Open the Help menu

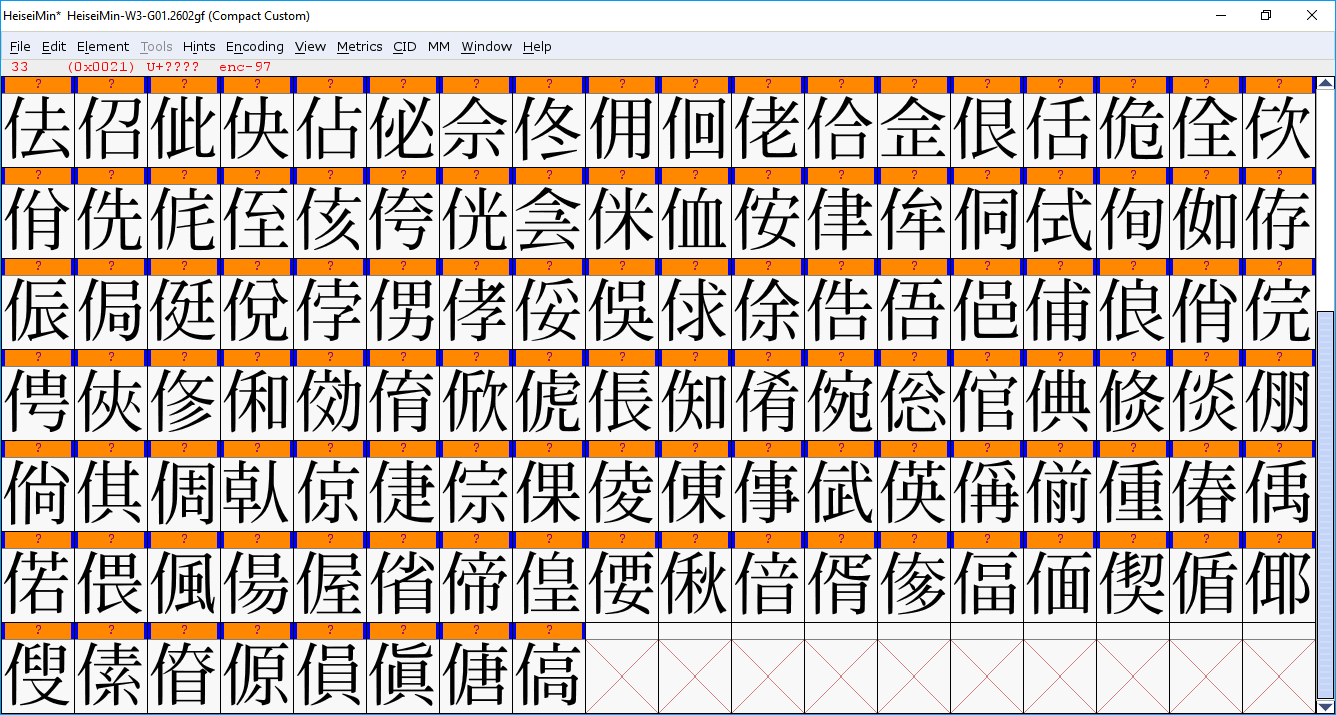pyautogui.click(x=537, y=46)
